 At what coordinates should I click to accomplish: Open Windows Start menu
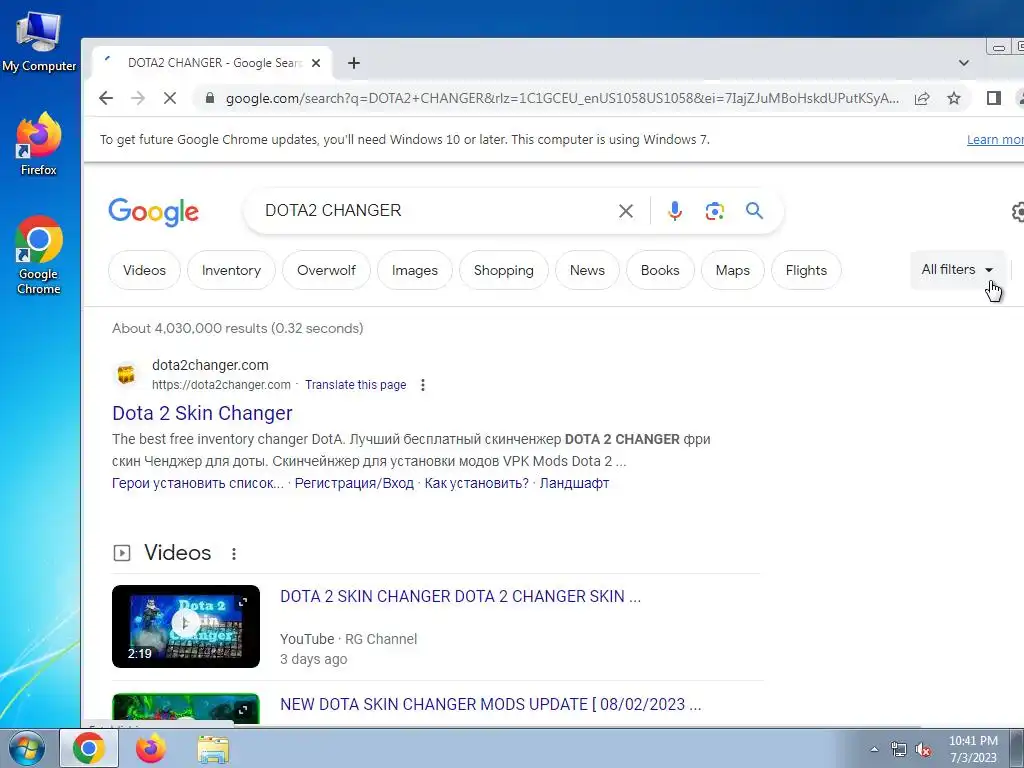27,748
